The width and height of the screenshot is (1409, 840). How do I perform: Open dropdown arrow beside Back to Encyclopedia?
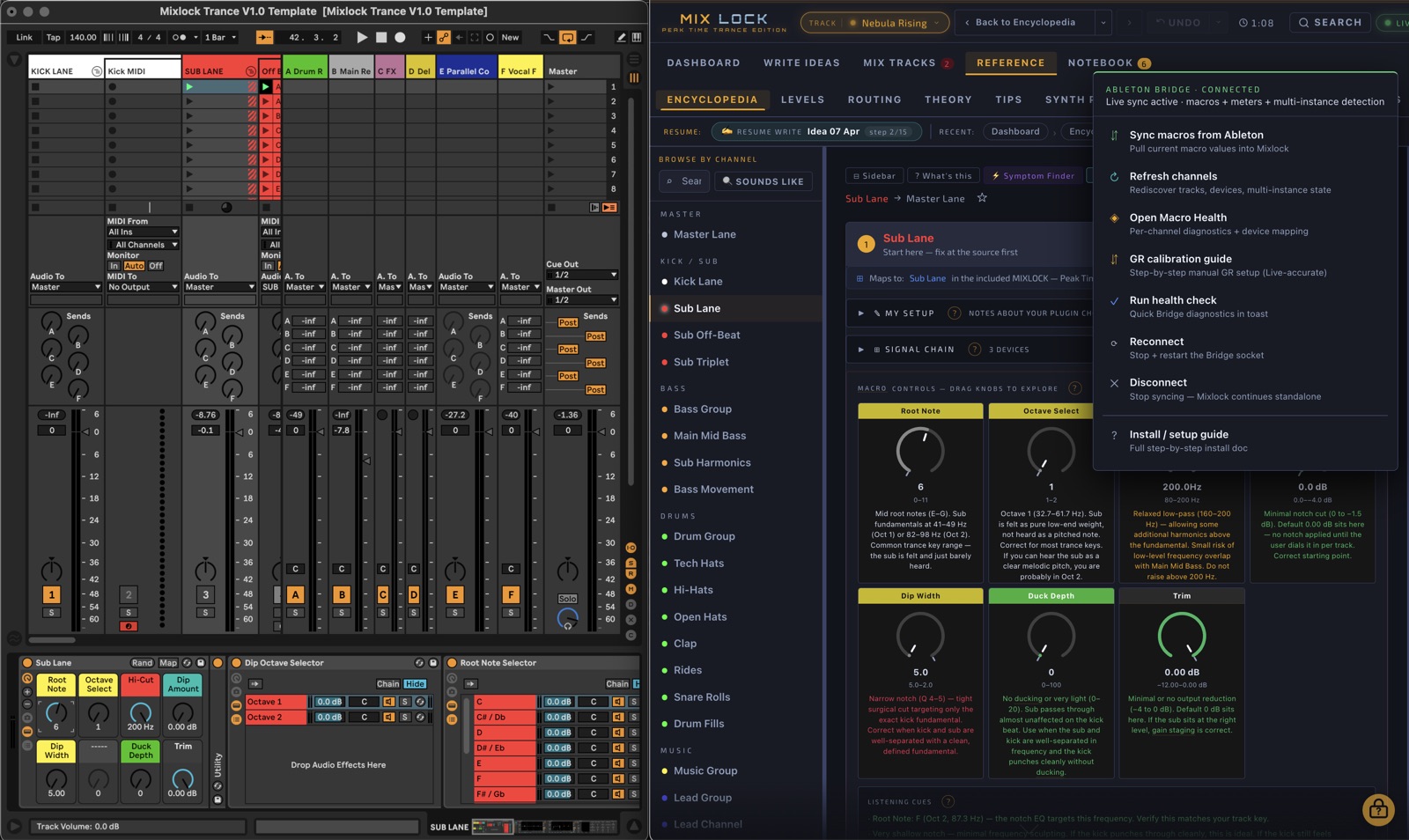tap(1103, 23)
